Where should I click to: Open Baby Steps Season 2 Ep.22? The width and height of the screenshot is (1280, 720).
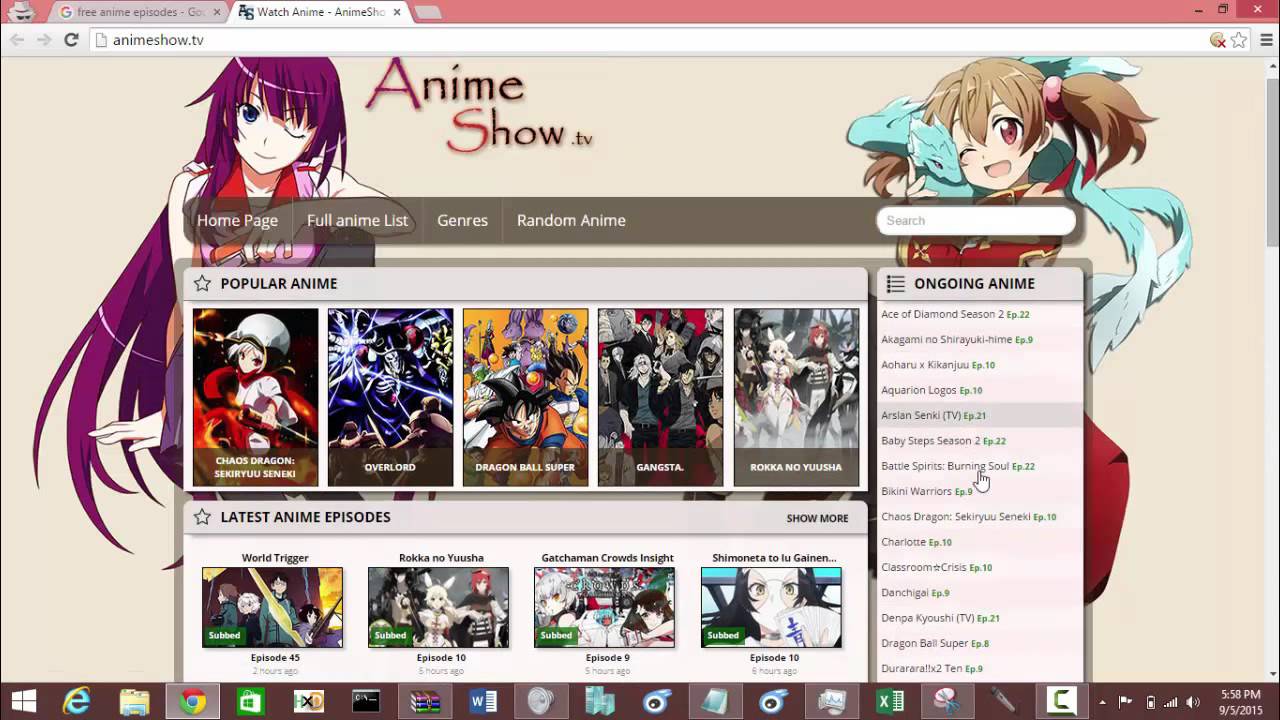tap(980, 441)
